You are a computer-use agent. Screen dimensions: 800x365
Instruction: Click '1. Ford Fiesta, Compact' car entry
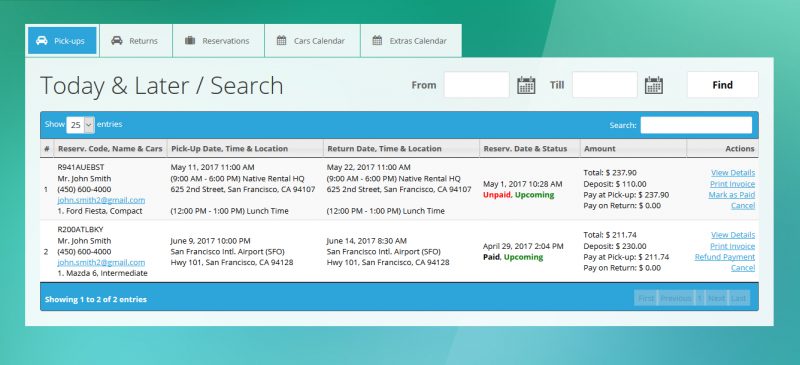99,211
